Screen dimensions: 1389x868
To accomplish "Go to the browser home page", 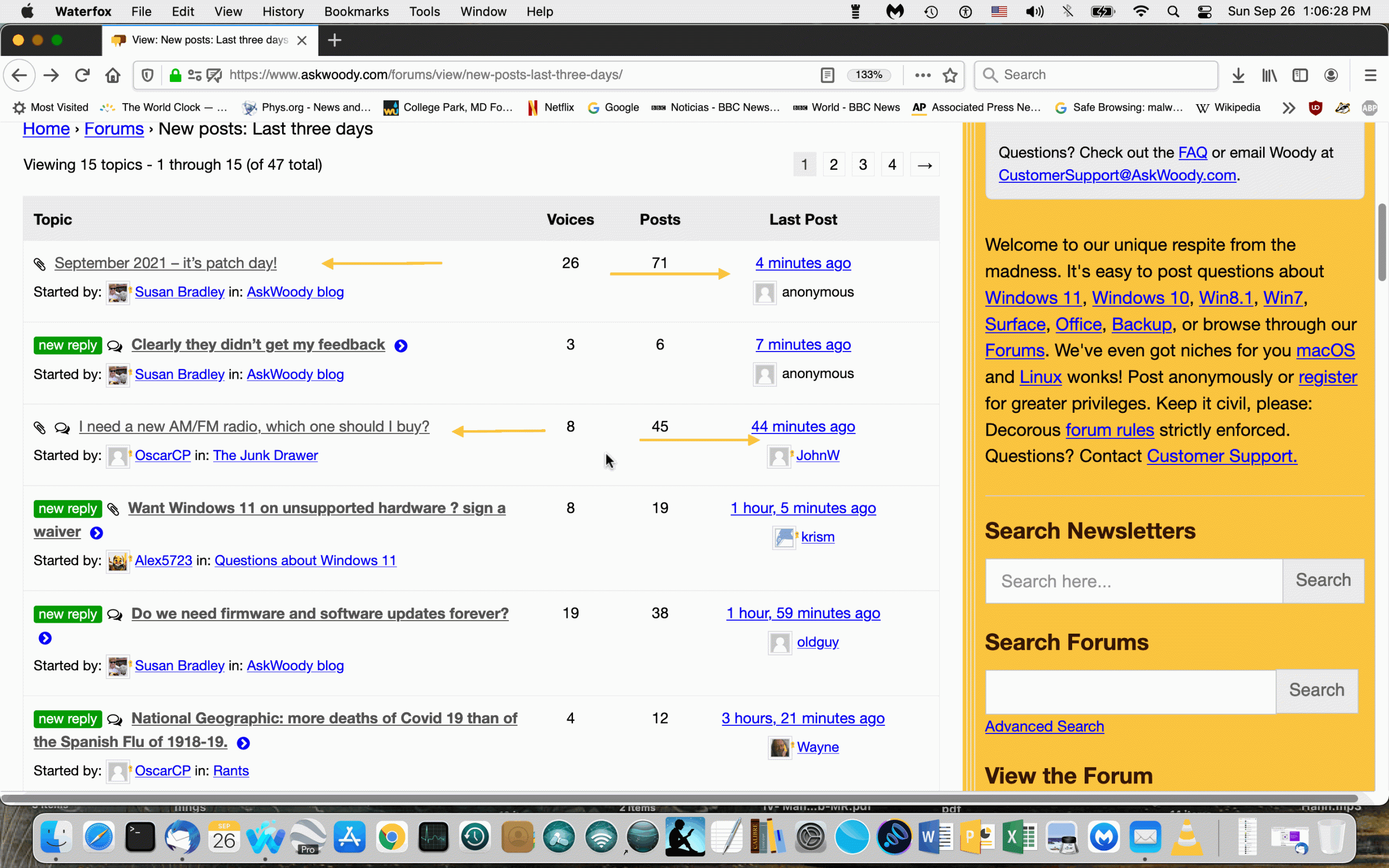I will click(x=113, y=75).
